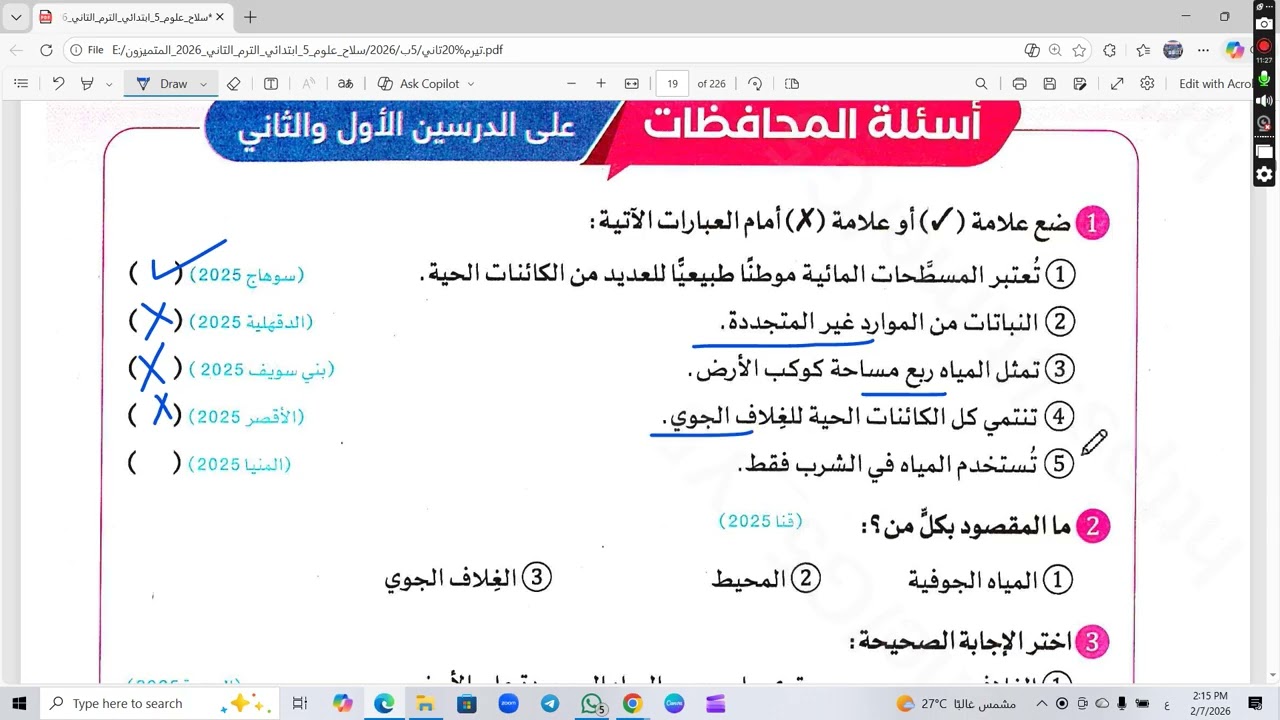Image resolution: width=1280 pixels, height=720 pixels.
Task: Zoom in with the plus icon
Action: (x=601, y=84)
